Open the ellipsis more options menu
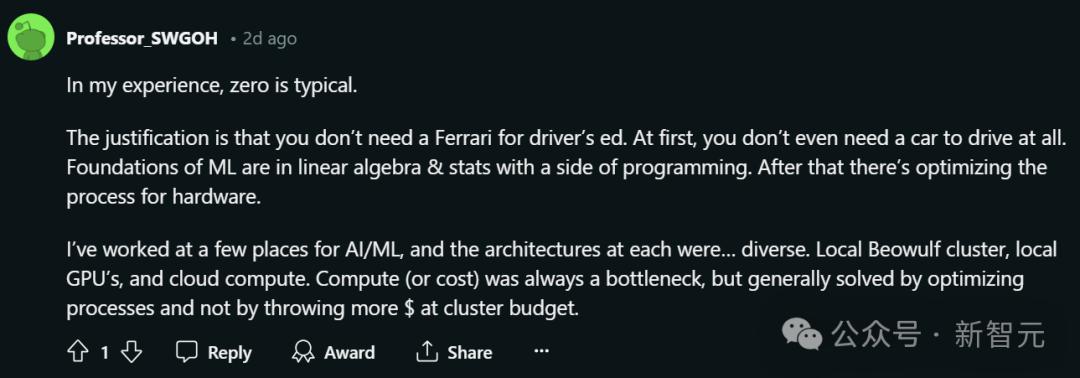Image resolution: width=1080 pixels, height=378 pixels. 541,352
